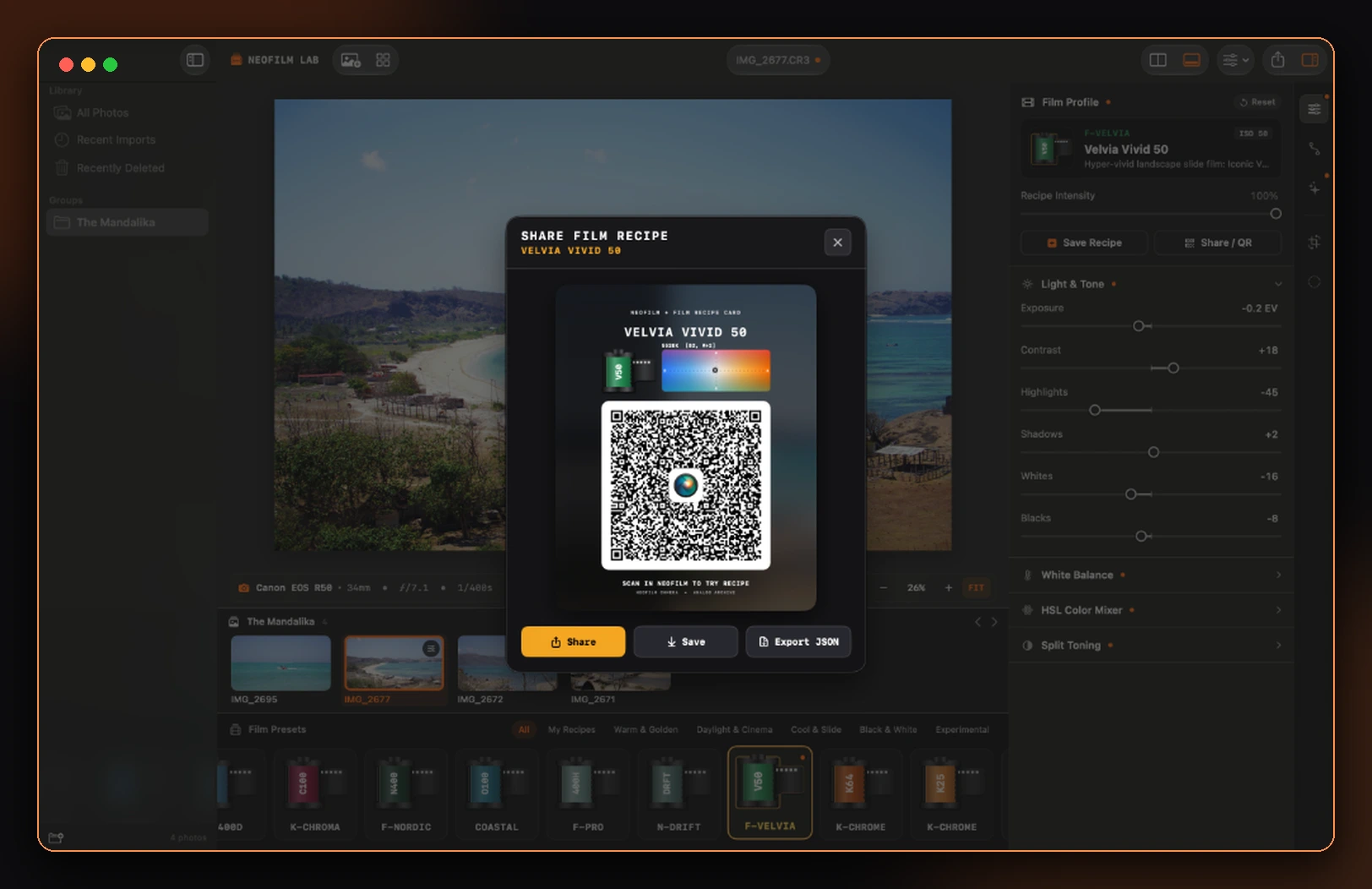Select the COASTAL film preset
The height and width of the screenshot is (889, 1372).
point(497,794)
